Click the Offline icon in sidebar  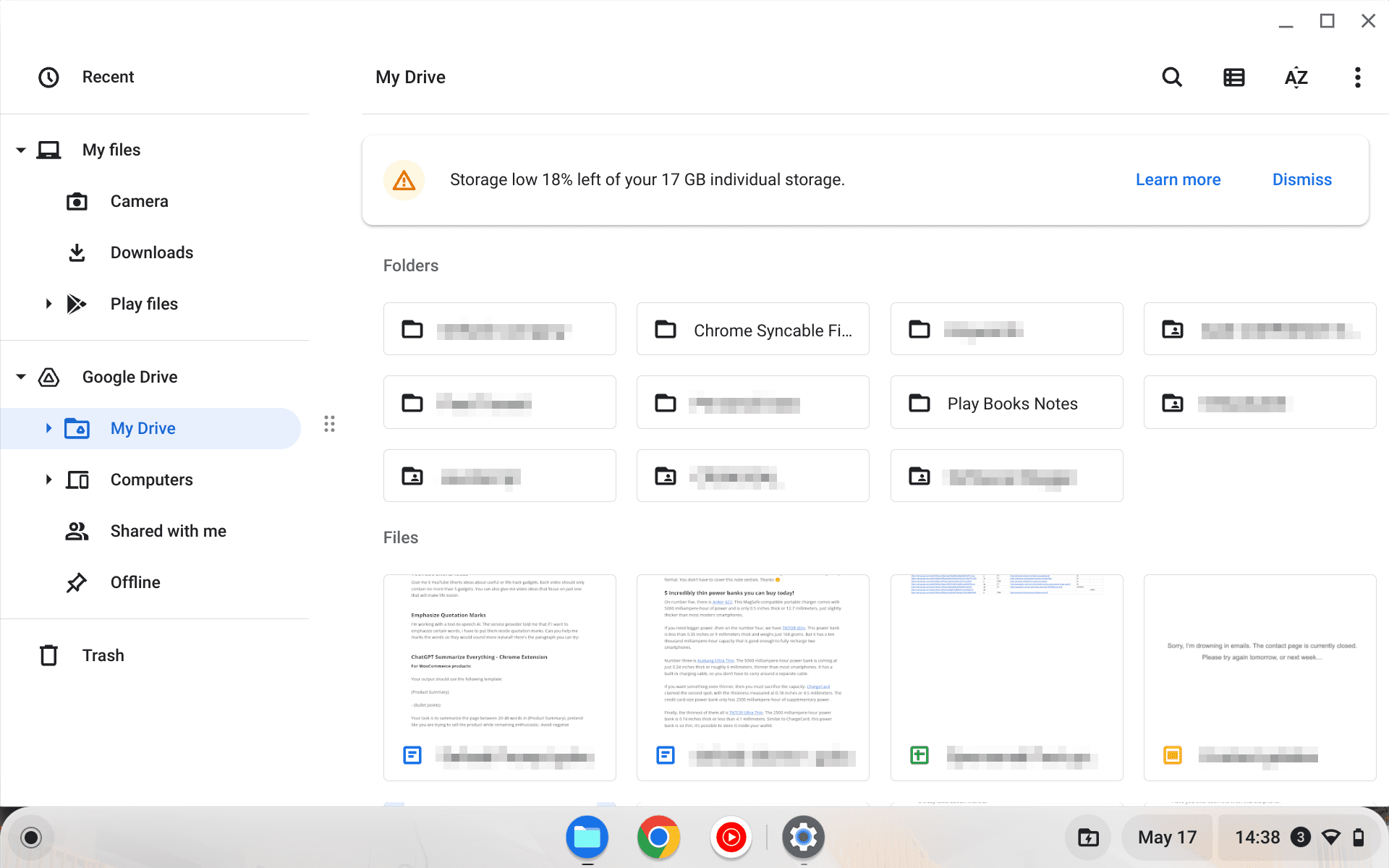pyautogui.click(x=77, y=582)
